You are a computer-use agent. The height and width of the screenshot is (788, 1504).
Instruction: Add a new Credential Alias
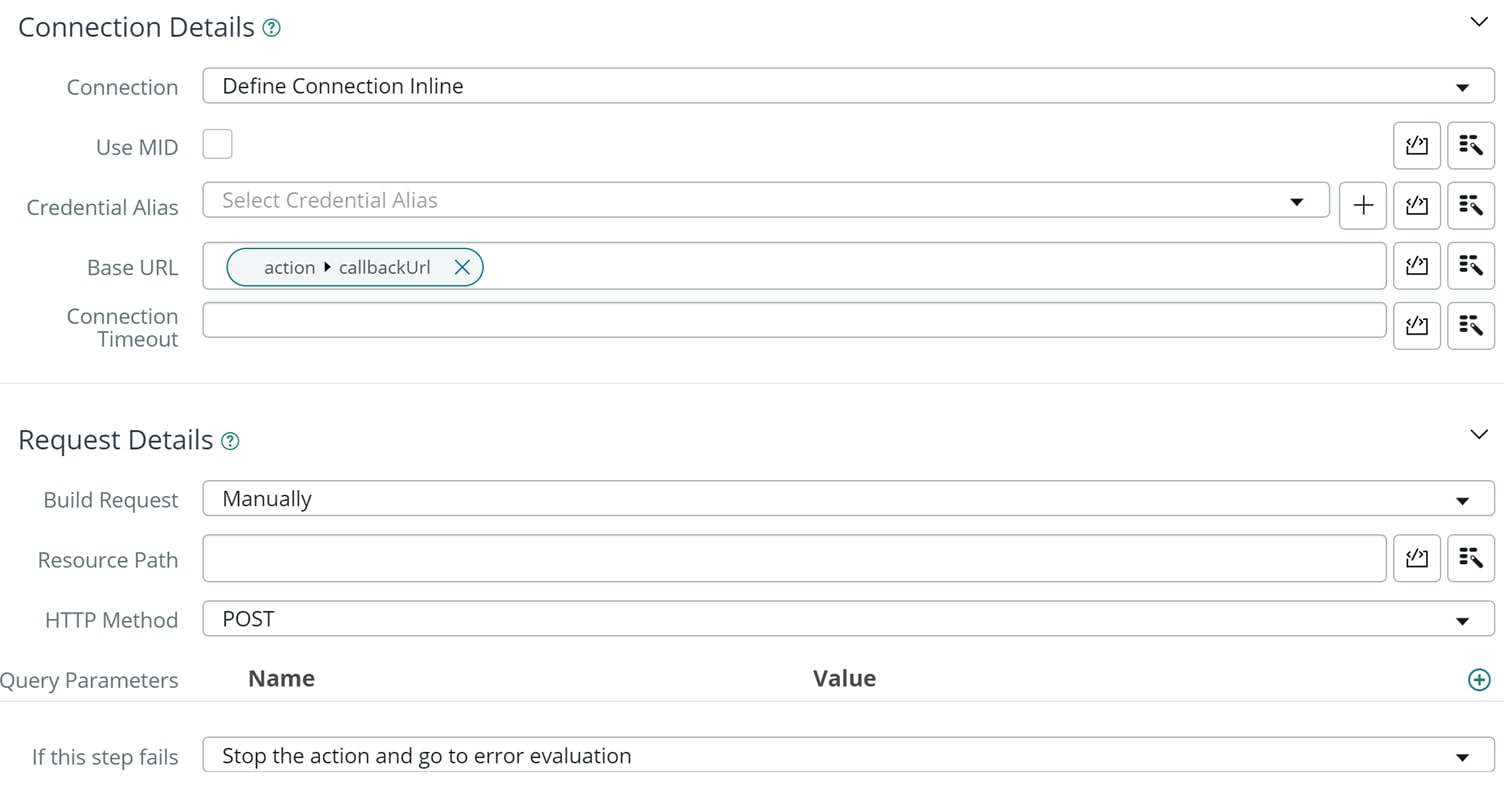(x=1362, y=206)
